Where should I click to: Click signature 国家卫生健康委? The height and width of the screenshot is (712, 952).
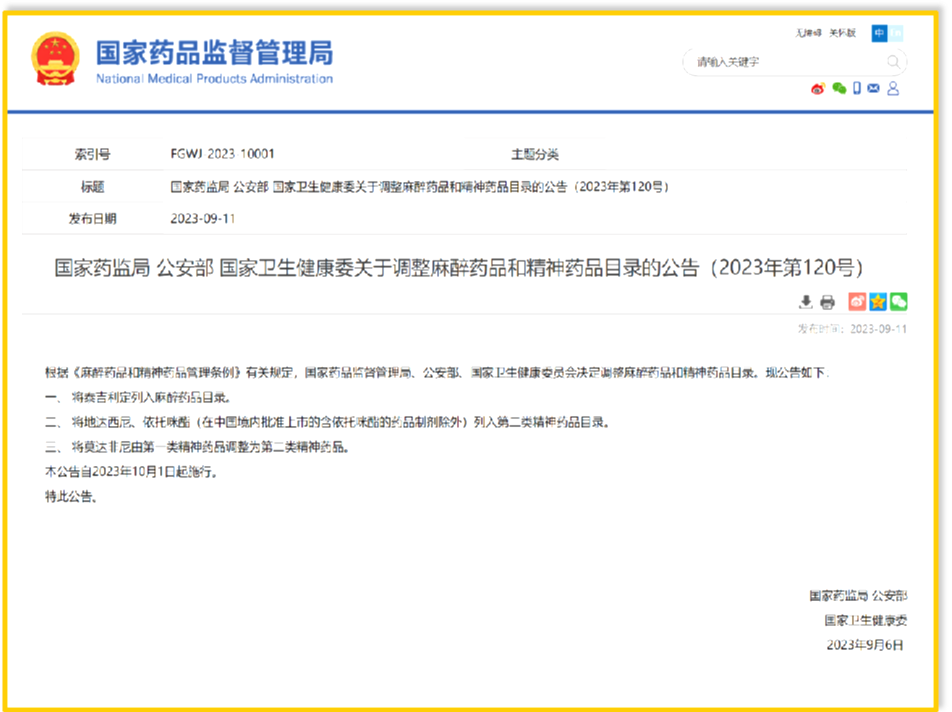point(865,620)
